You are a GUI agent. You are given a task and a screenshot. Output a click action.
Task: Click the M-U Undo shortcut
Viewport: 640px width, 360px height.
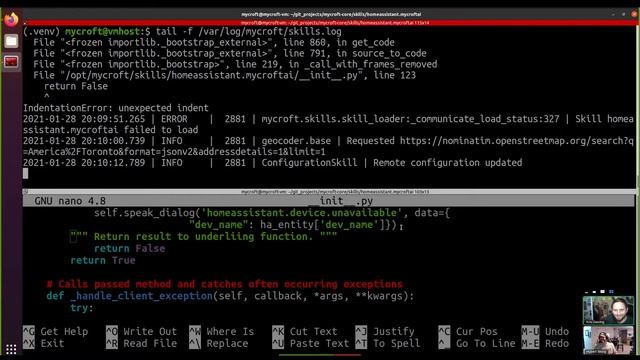(x=545, y=331)
